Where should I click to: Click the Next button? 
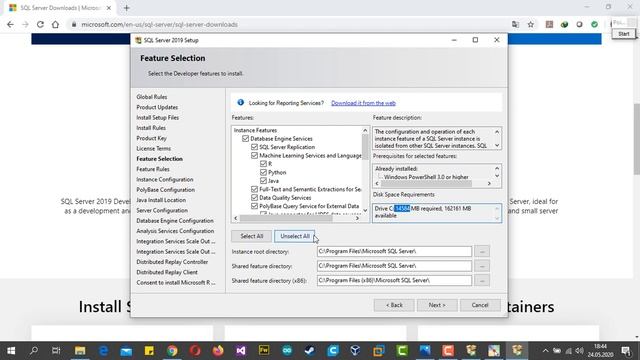tap(437, 305)
